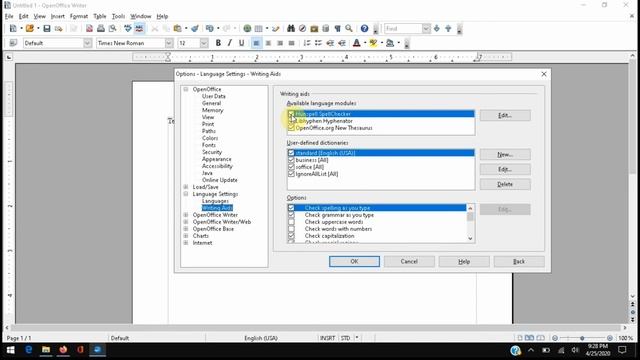Open Find & Replace binoculars icon

click(x=291, y=29)
